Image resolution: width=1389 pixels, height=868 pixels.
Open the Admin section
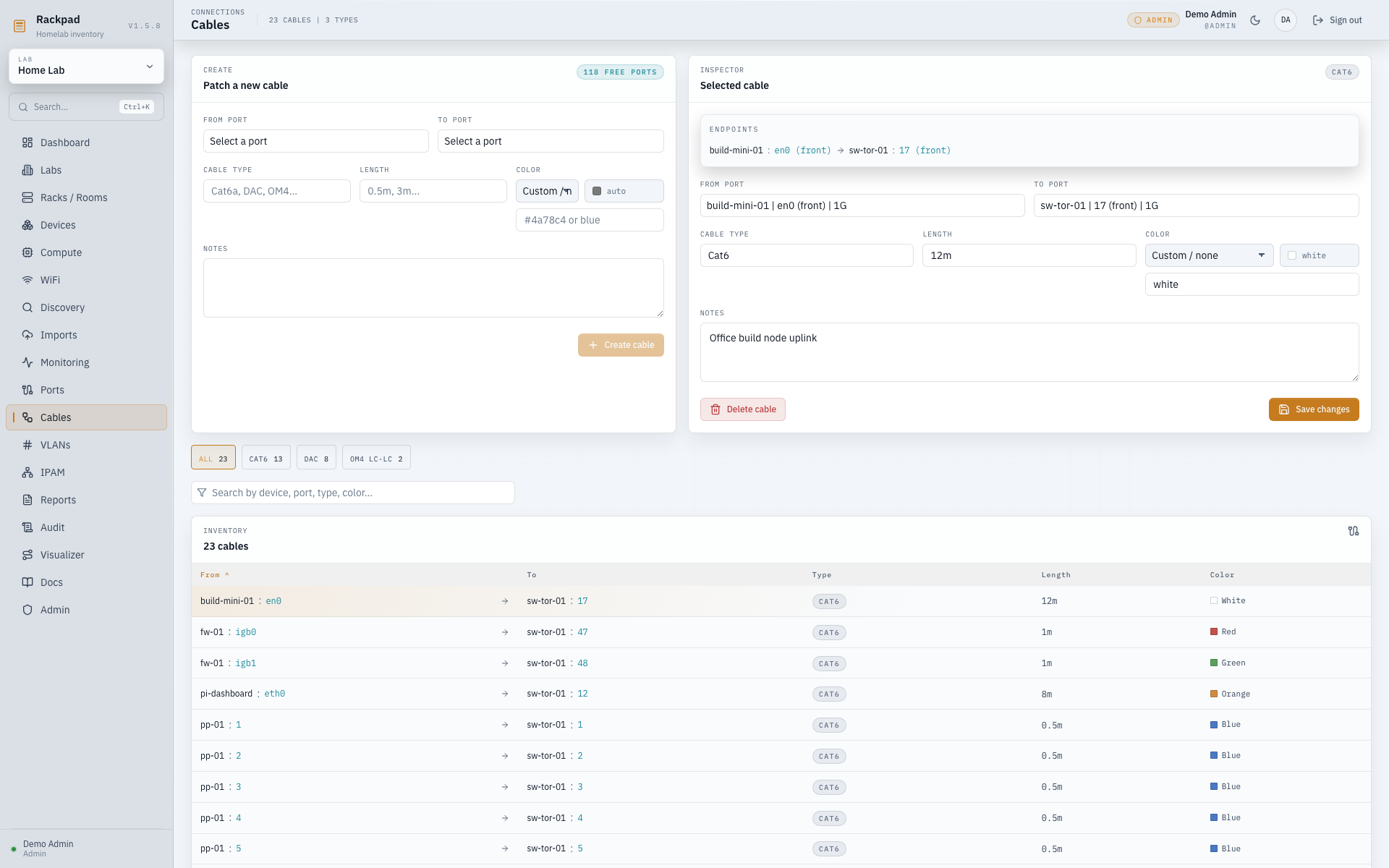pos(86,610)
